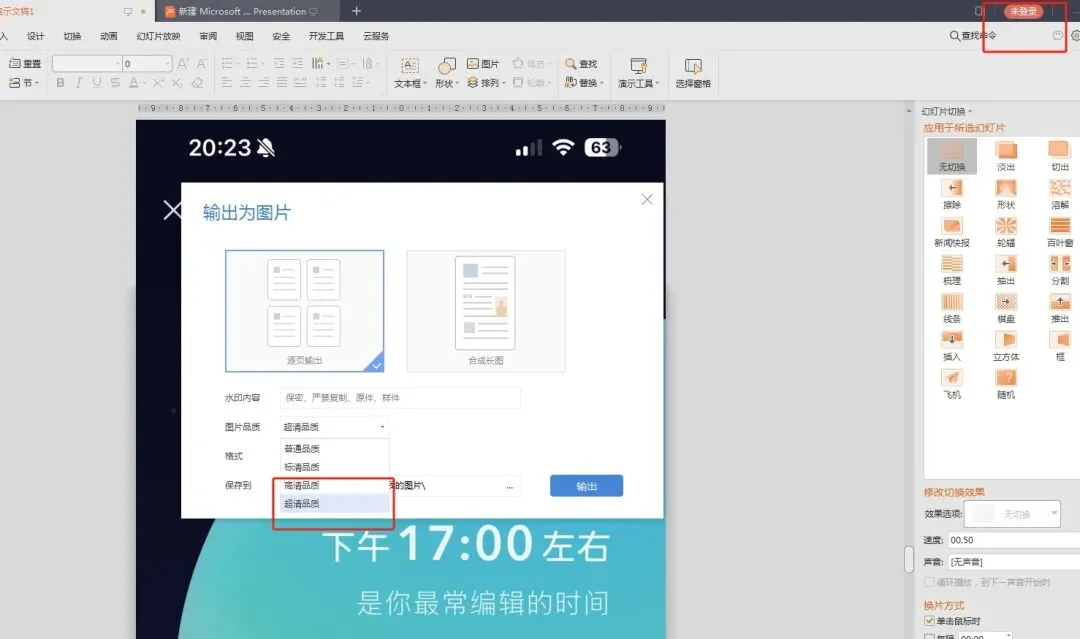This screenshot has width=1080, height=639.
Task: Click the 未登录 login button
Action: click(1024, 11)
